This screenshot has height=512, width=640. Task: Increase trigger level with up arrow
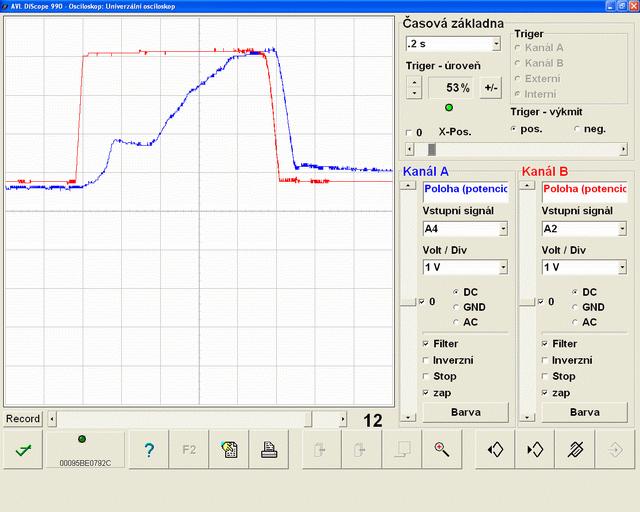(x=414, y=81)
